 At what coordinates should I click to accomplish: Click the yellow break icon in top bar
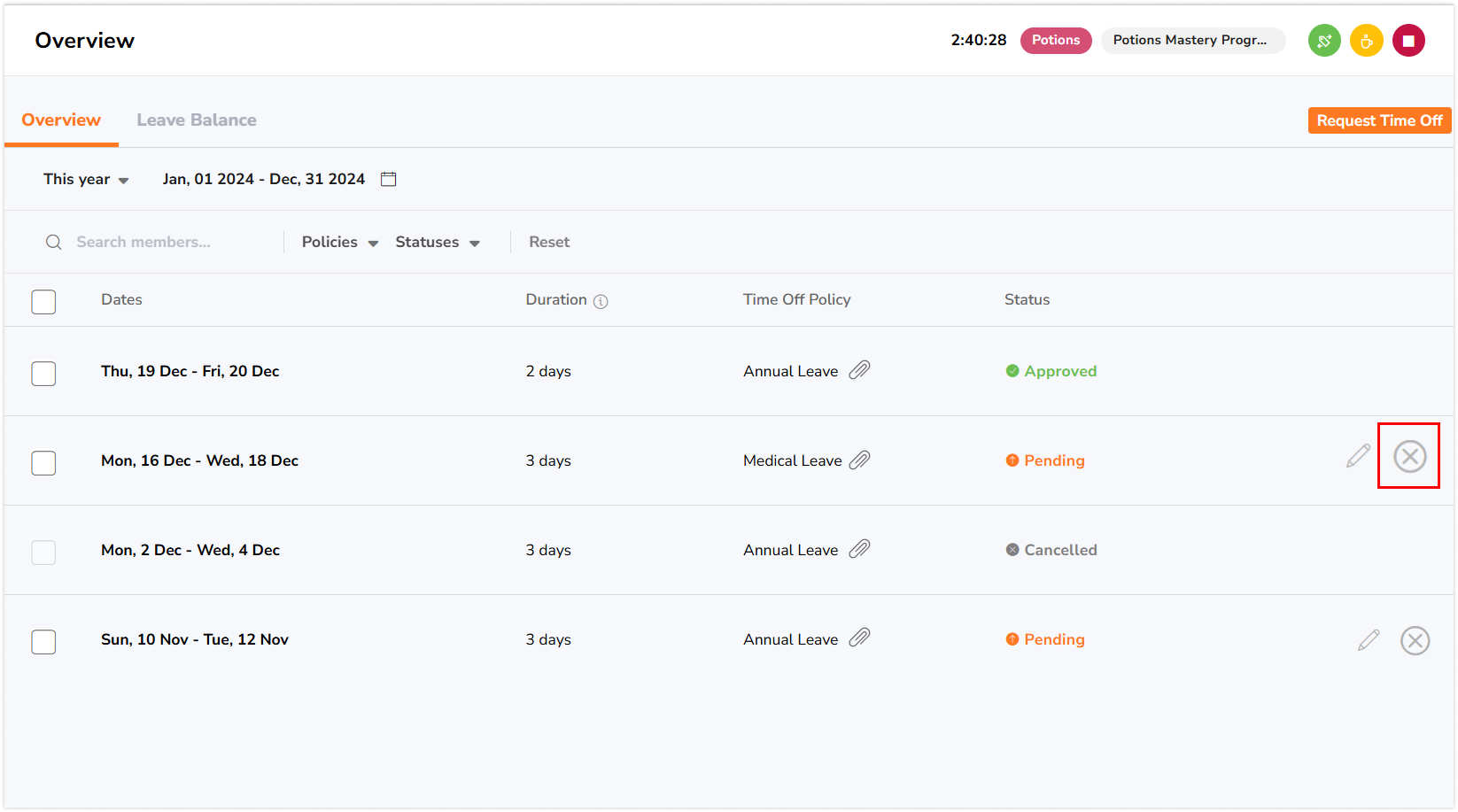1366,41
